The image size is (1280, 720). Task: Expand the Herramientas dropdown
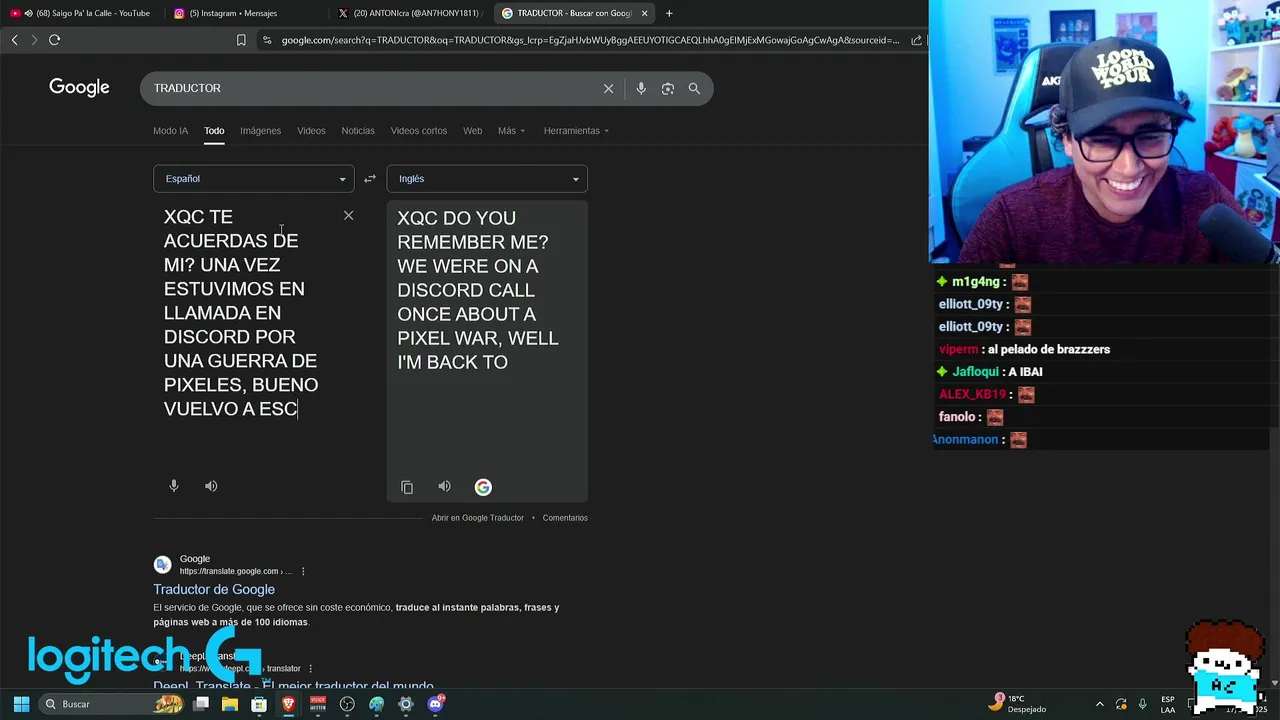576,131
